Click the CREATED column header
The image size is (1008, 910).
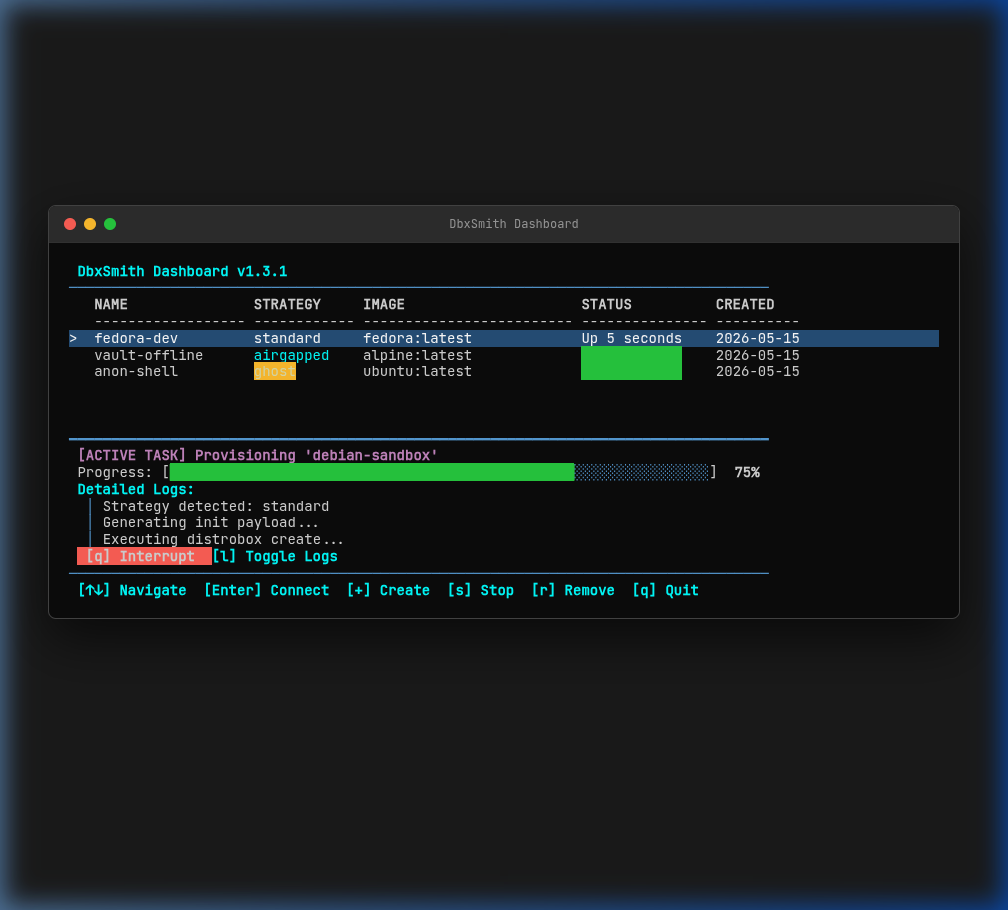coord(745,305)
